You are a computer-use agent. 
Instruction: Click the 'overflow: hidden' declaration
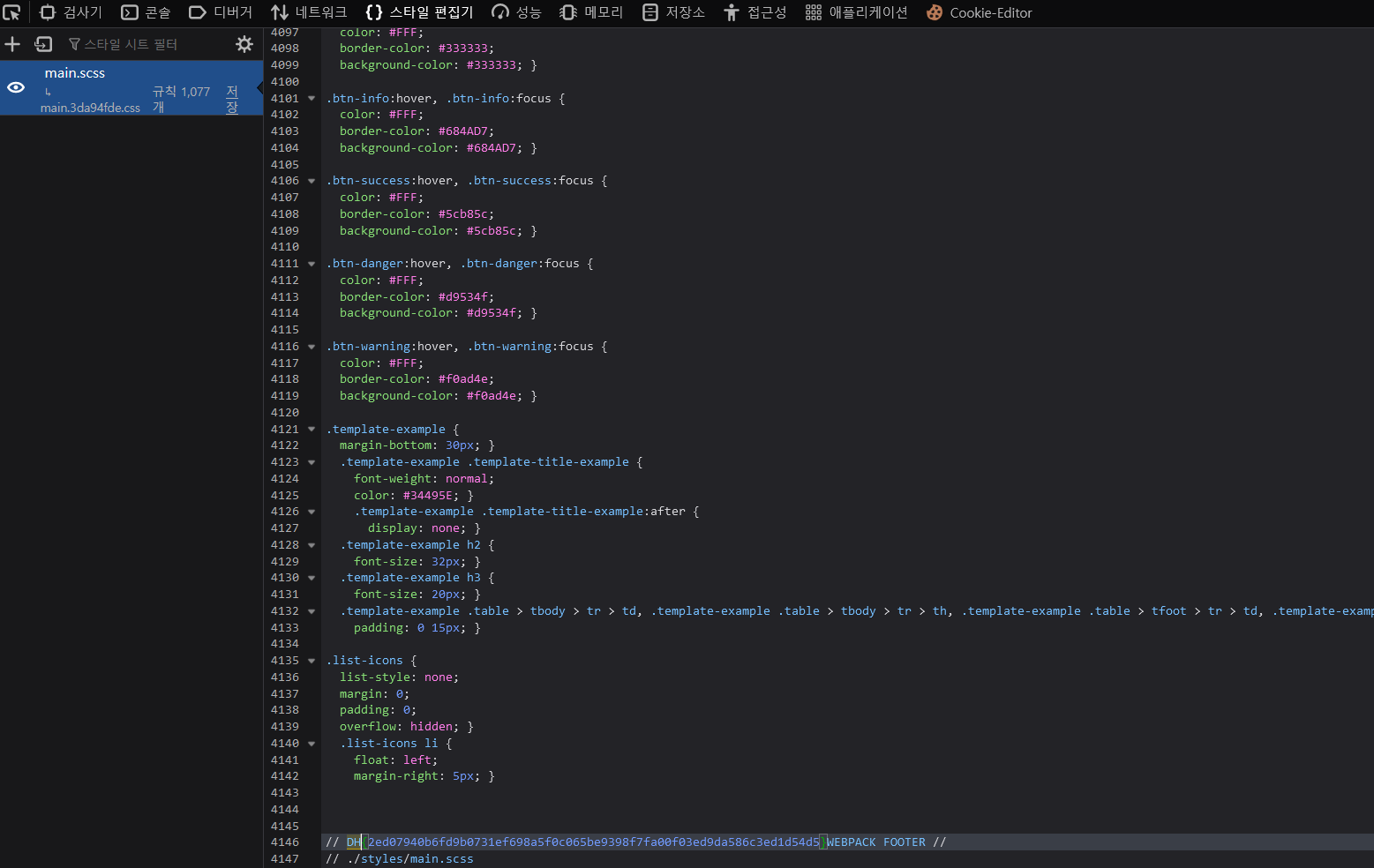[399, 727]
